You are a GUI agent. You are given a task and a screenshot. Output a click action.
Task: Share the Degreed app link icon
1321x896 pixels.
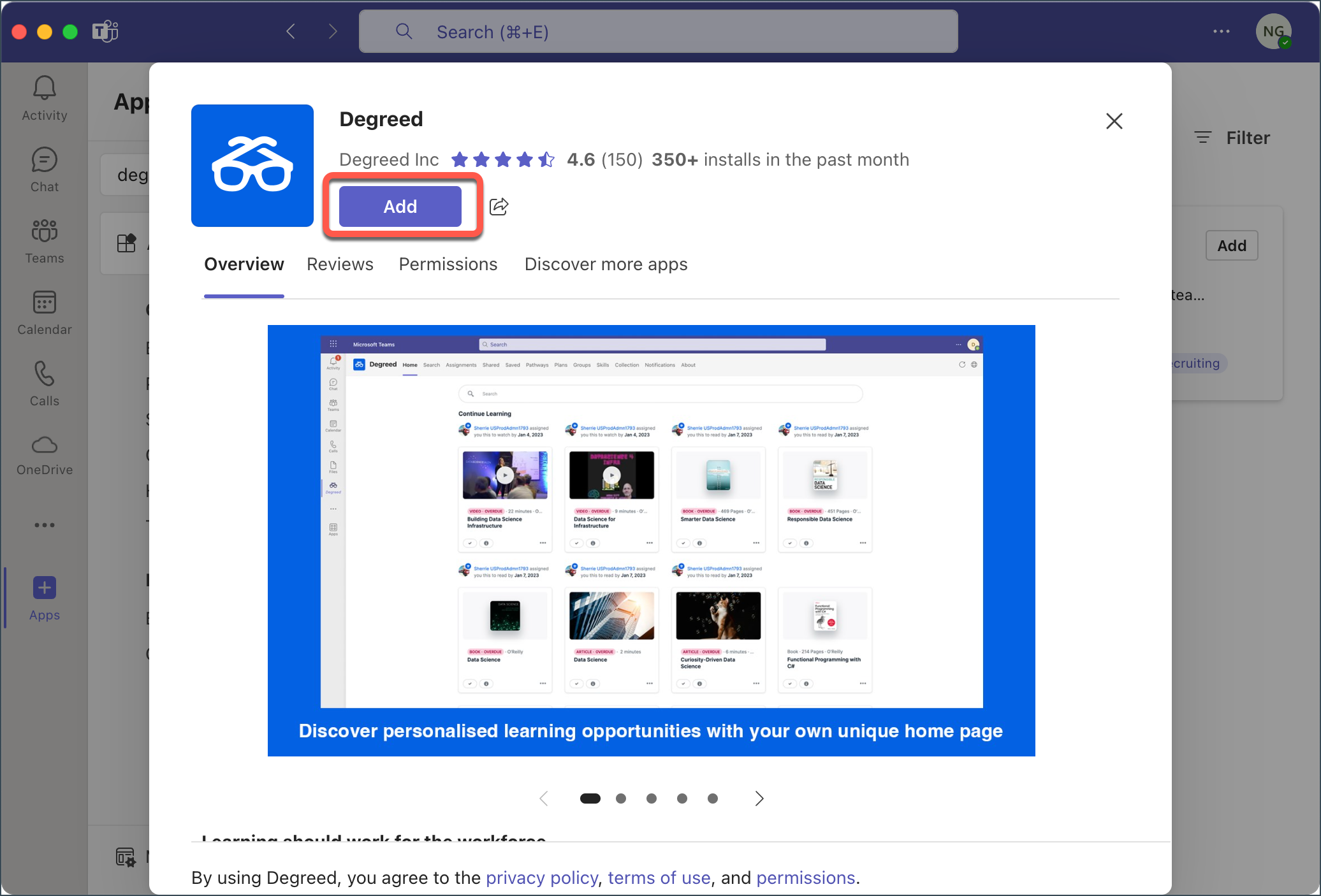click(x=499, y=206)
